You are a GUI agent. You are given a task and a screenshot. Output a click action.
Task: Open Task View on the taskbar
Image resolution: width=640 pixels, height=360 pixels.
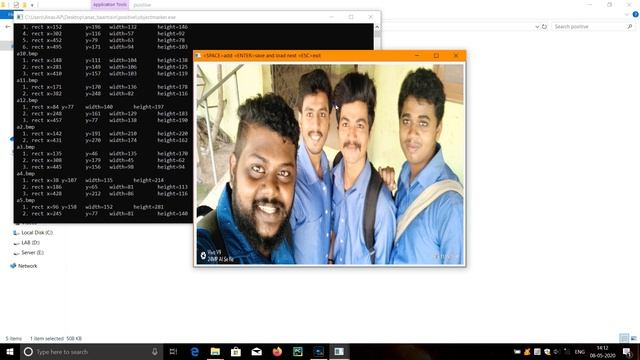tap(173, 351)
